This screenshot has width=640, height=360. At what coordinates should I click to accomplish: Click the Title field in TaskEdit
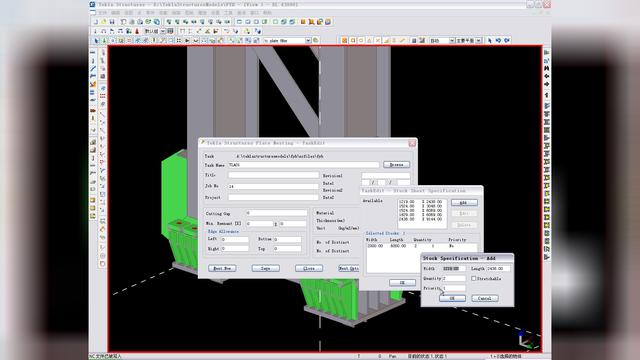(x=273, y=175)
